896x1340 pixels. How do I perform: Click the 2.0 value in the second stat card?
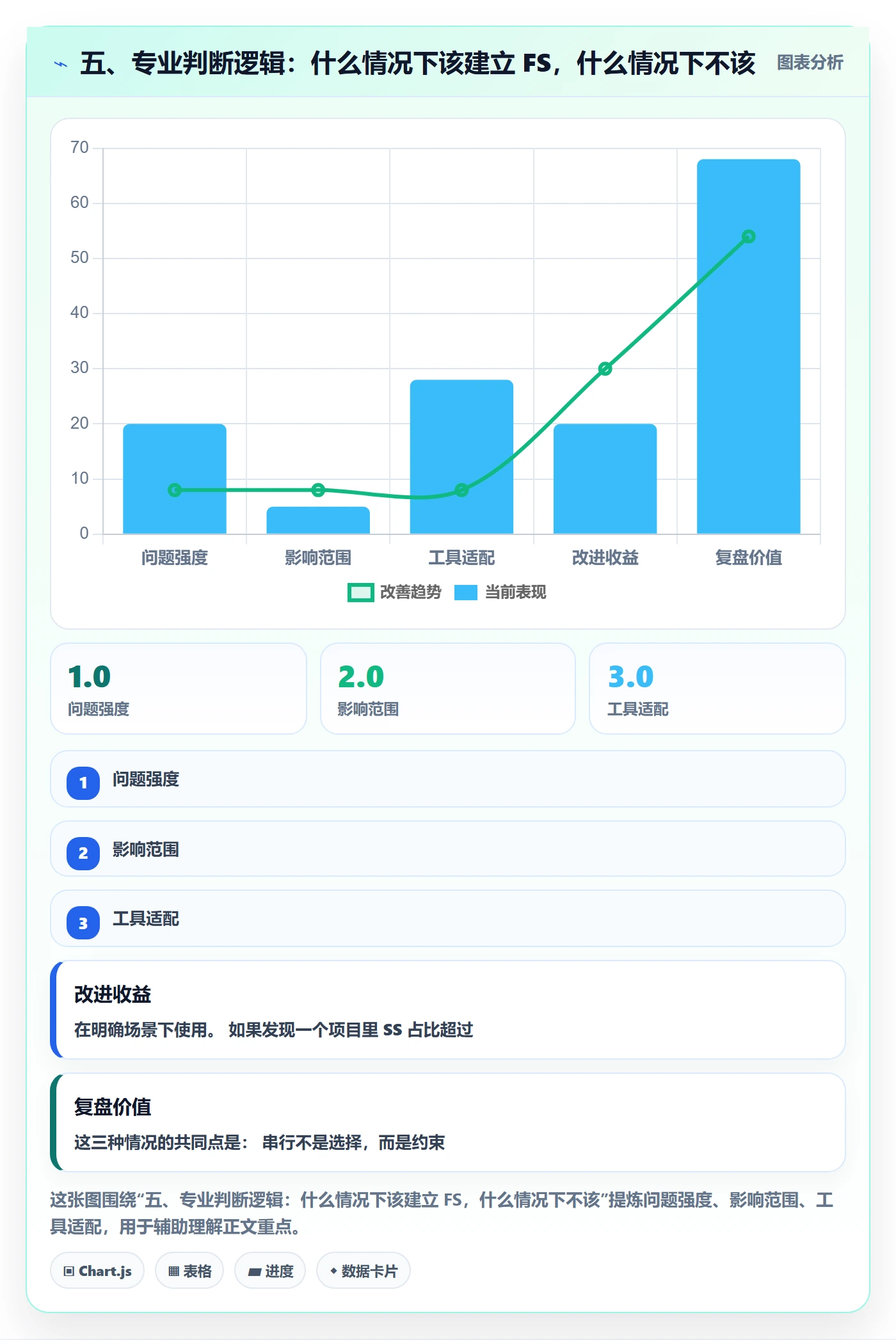coord(361,676)
